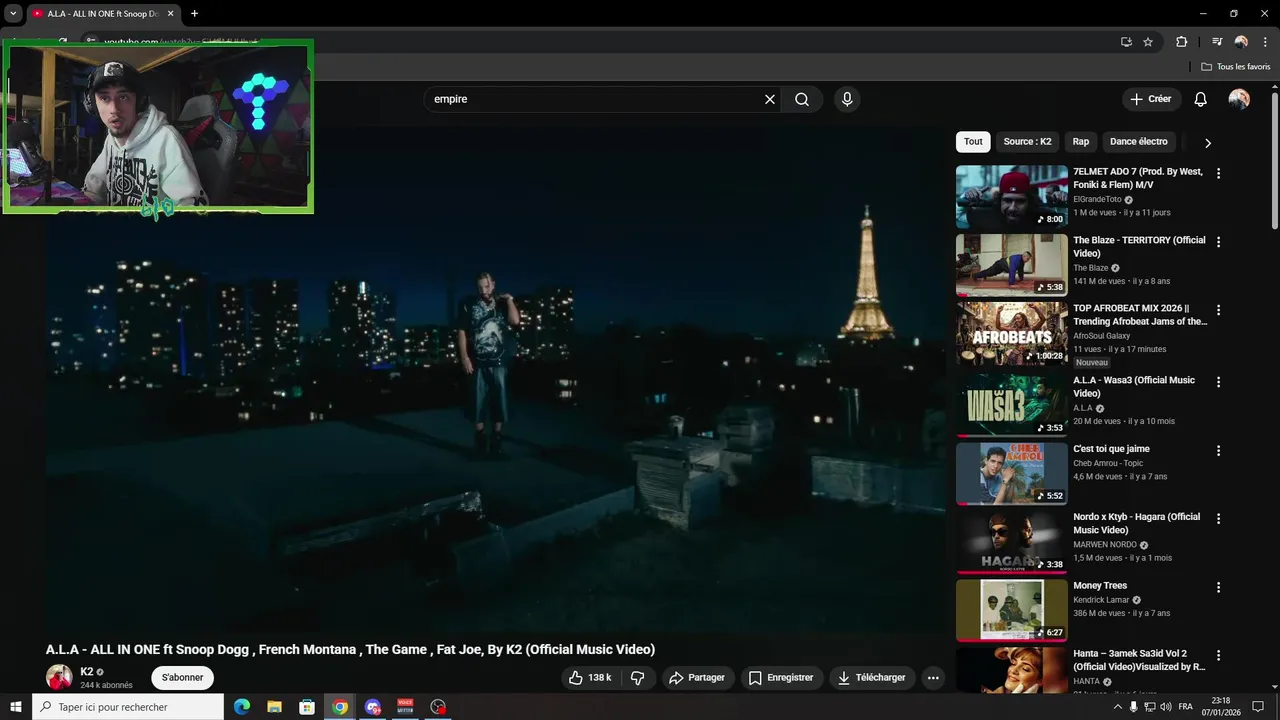1280x720 pixels.
Task: Click install app icon in address bar
Action: click(1126, 42)
